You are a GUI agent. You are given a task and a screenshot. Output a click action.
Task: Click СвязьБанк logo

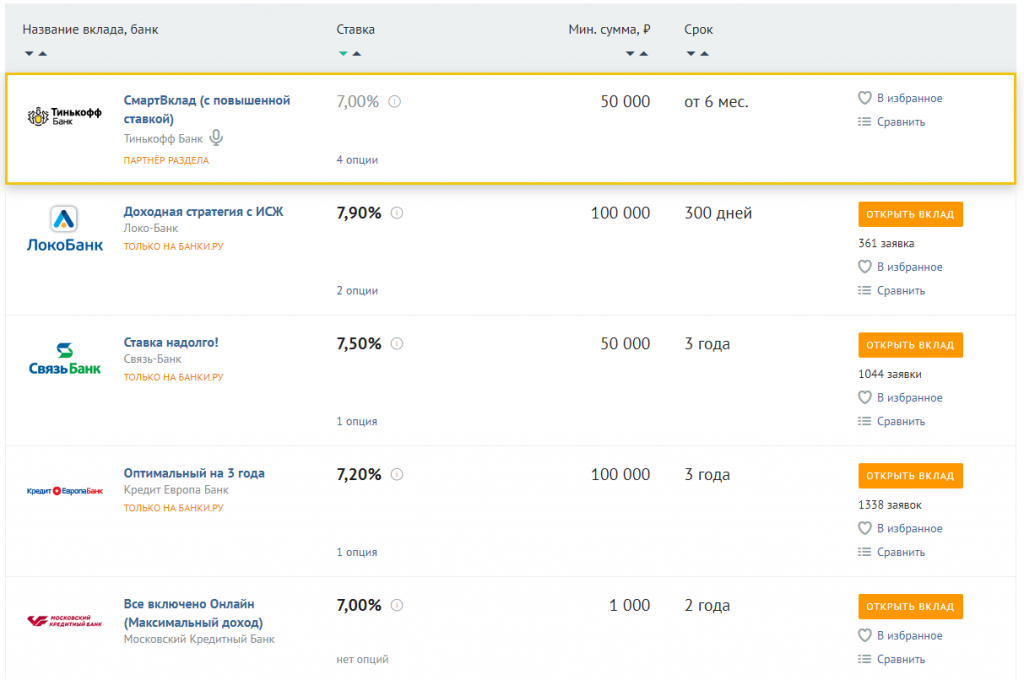[65, 359]
